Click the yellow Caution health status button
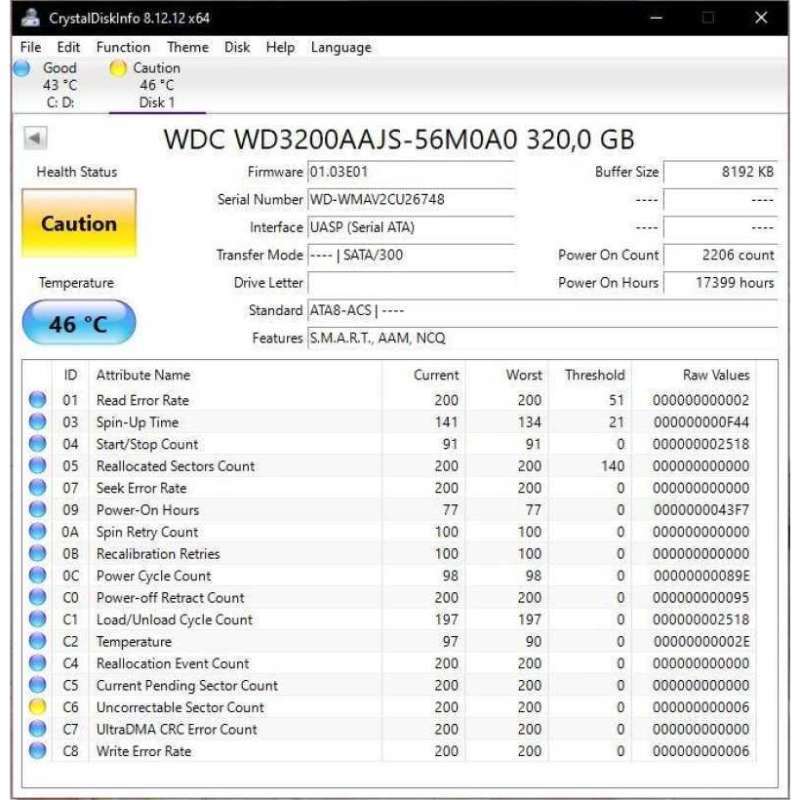This screenshot has width=800, height=800. coord(78,224)
